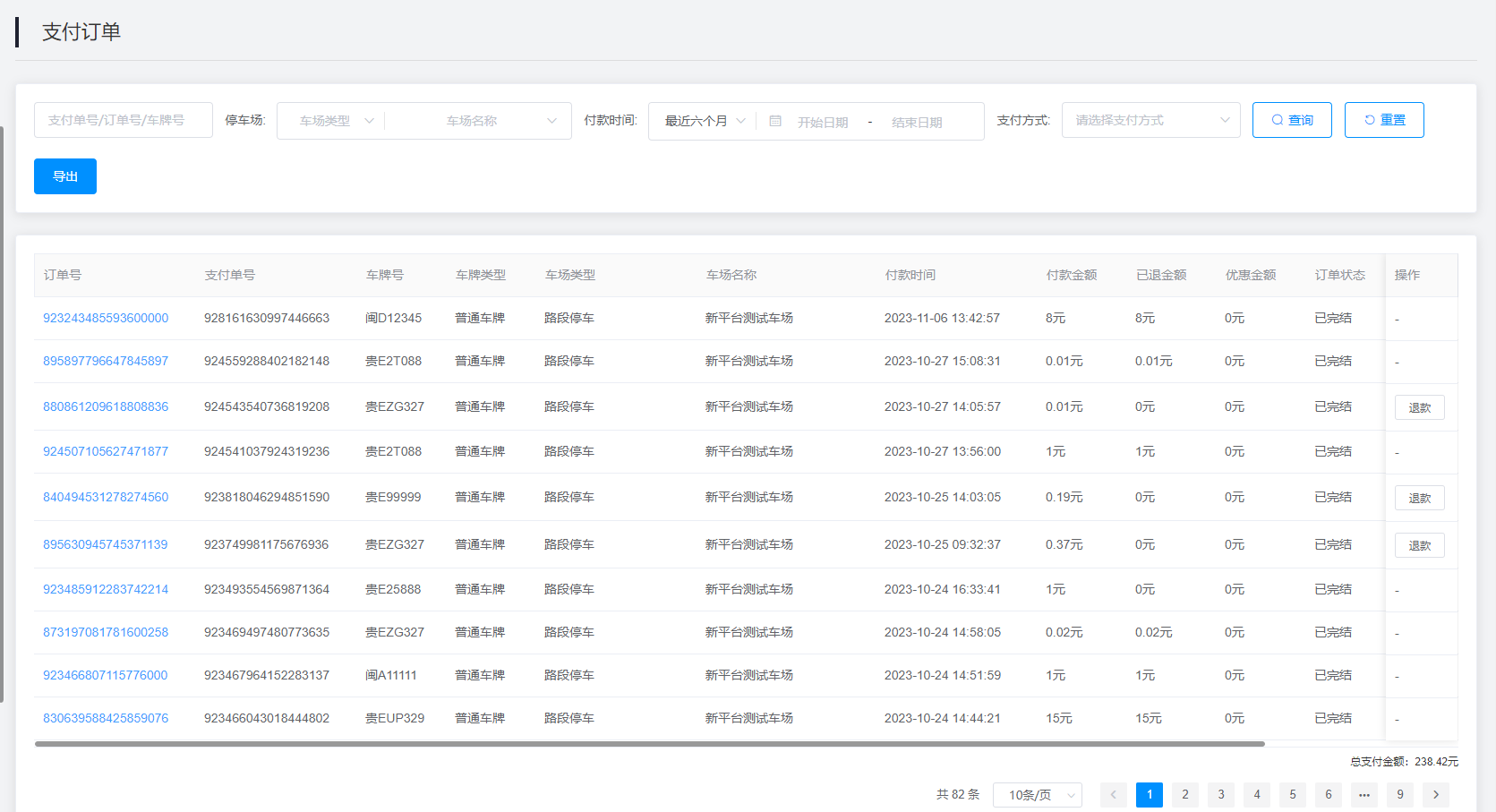Click 退款 for plate 贵E99999 order
This screenshot has width=1496, height=812.
click(1419, 498)
